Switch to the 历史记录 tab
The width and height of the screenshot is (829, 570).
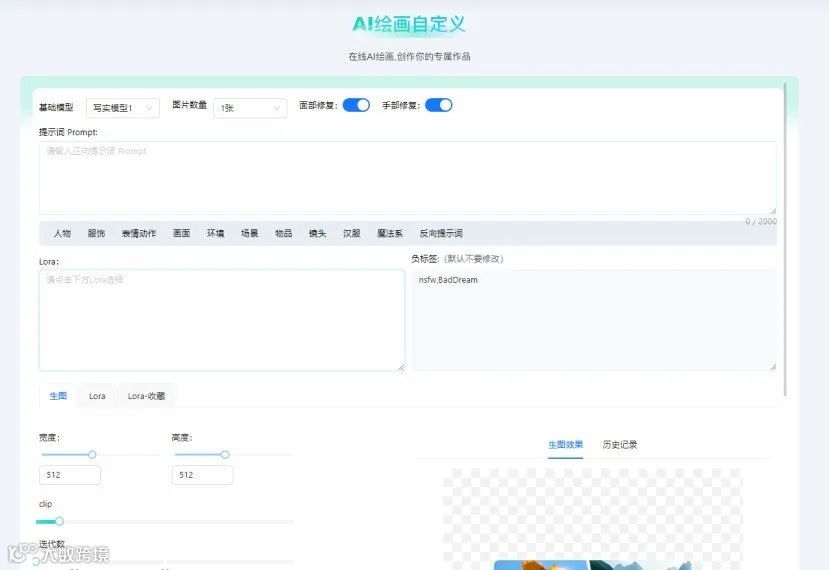pos(620,445)
